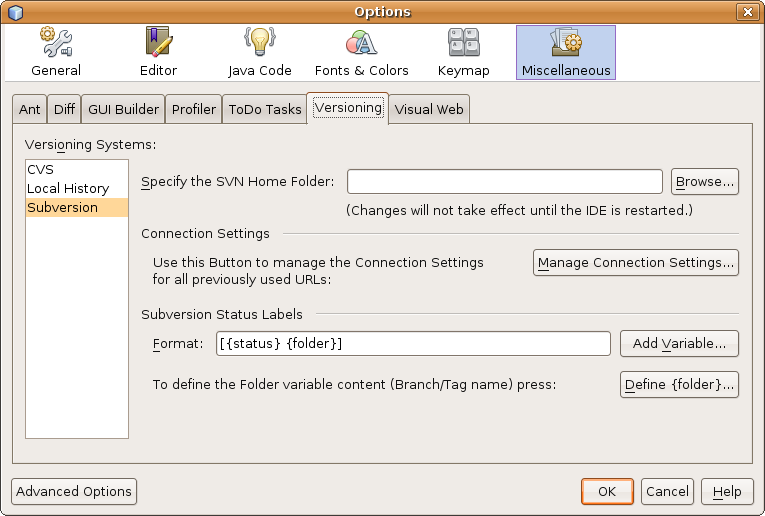The image size is (765, 516).
Task: Close the Options dialog window
Action: (747, 12)
